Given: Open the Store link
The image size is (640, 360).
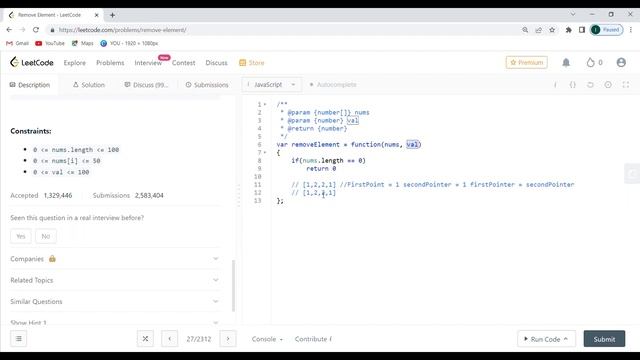Looking at the screenshot, I should tap(252, 63).
